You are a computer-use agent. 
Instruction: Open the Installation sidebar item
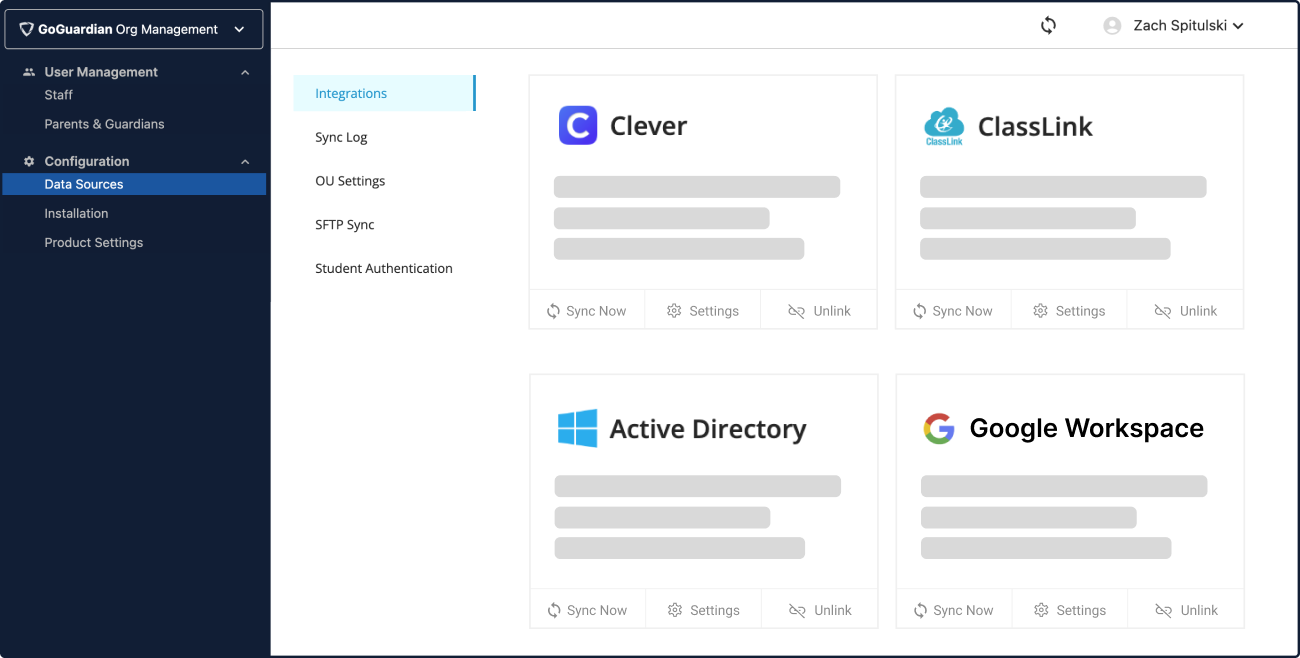click(76, 213)
